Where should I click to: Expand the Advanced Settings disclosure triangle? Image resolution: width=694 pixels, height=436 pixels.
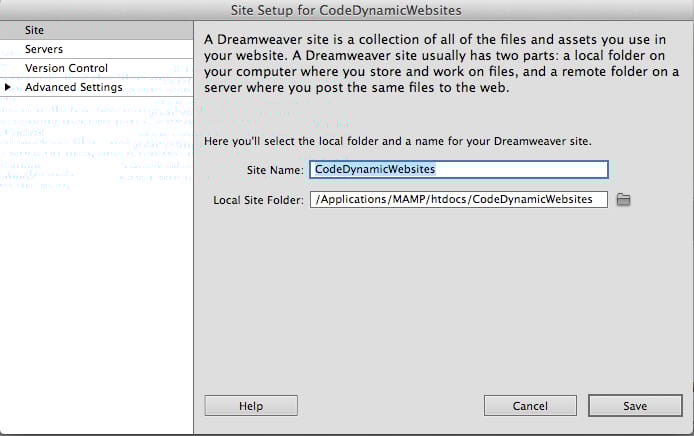pyautogui.click(x=7, y=87)
